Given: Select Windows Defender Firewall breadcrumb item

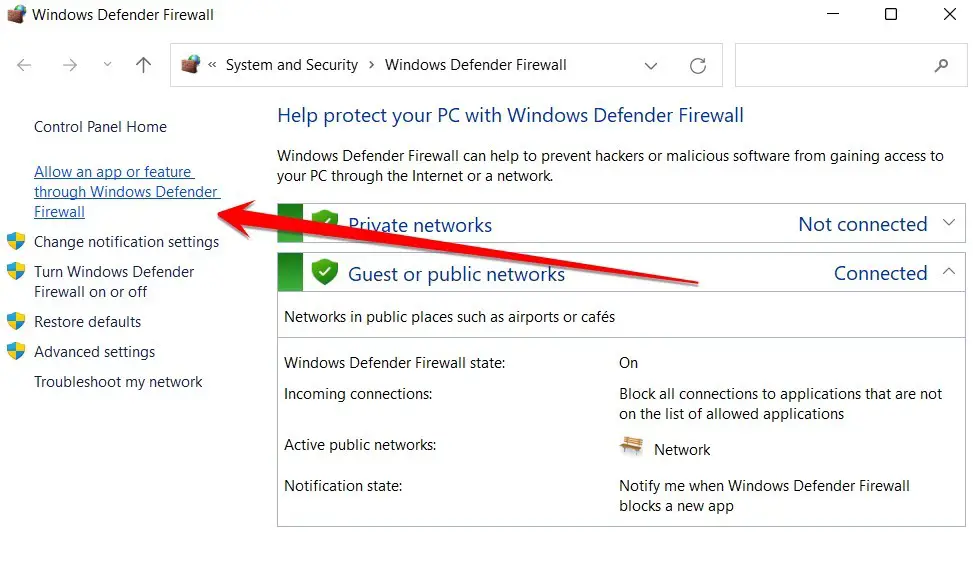Looking at the screenshot, I should (475, 65).
